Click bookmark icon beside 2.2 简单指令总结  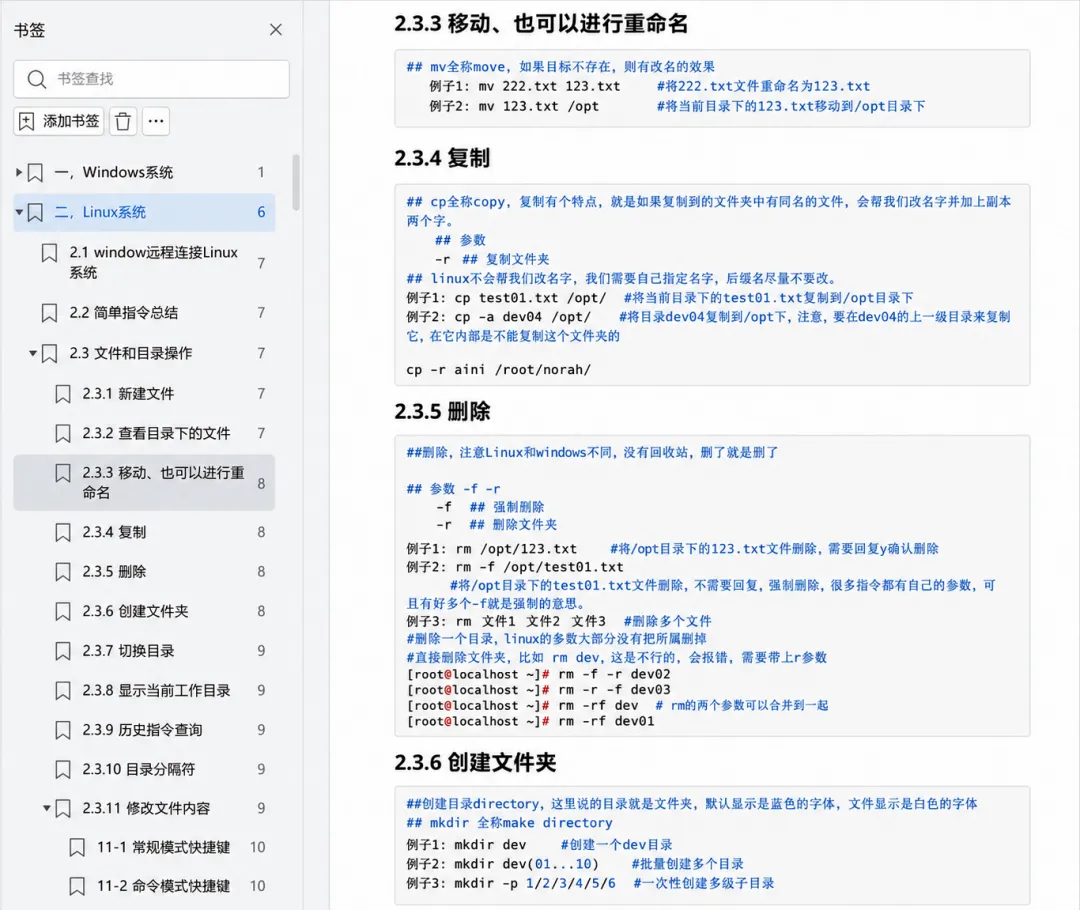[x=49, y=313]
